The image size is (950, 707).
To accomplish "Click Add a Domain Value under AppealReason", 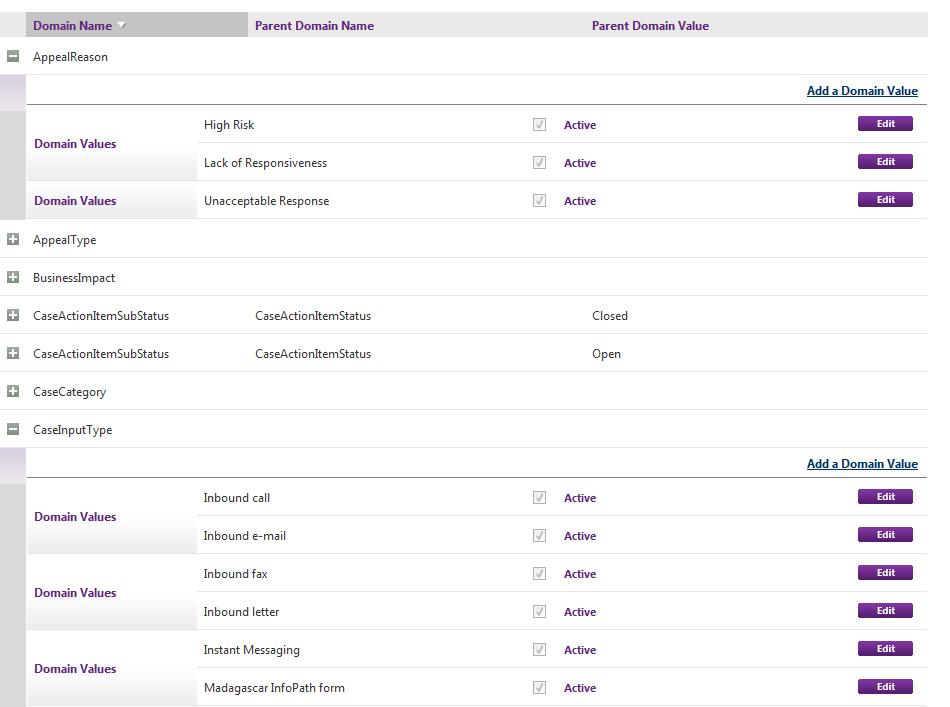I will click(x=862, y=91).
